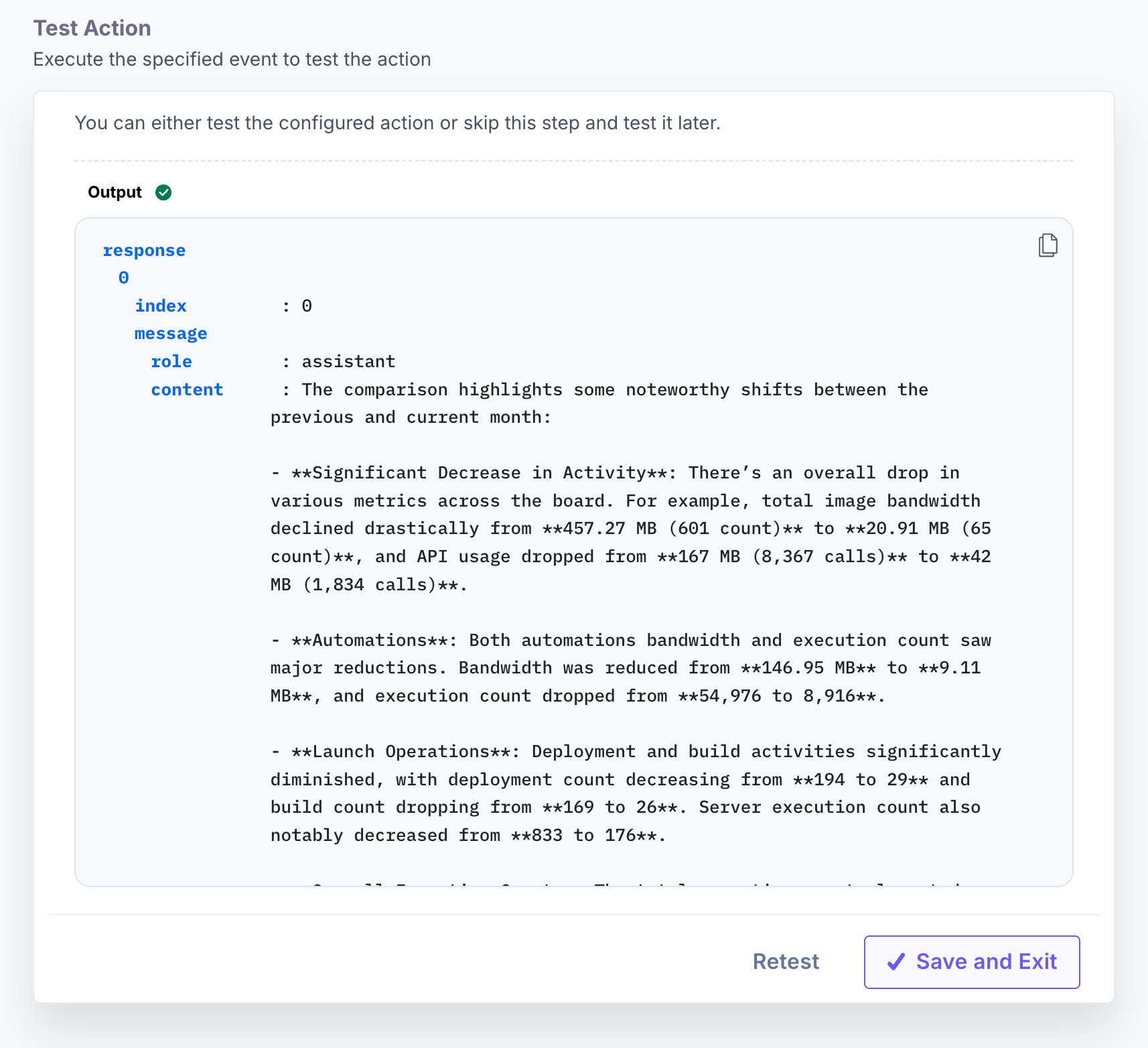Select the content key in the response
This screenshot has height=1048, width=1148.
click(187, 390)
